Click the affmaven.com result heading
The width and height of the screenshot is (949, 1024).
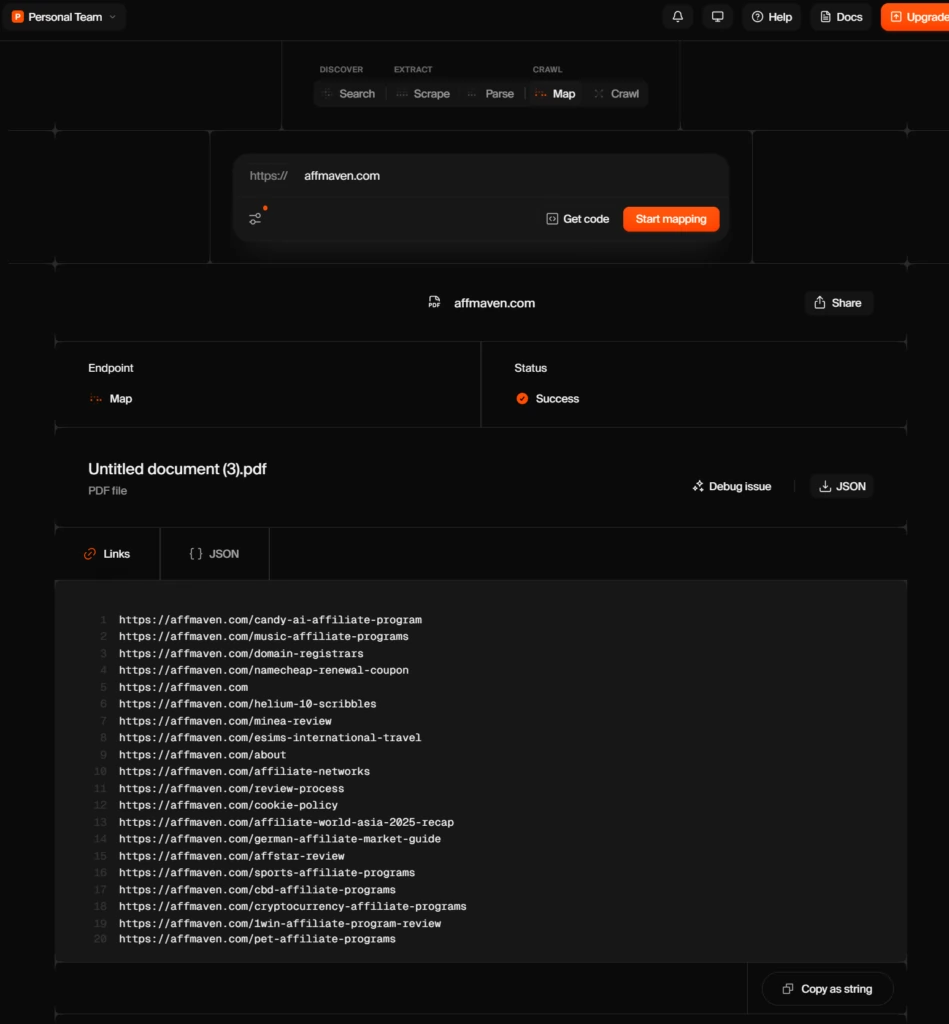(x=494, y=303)
